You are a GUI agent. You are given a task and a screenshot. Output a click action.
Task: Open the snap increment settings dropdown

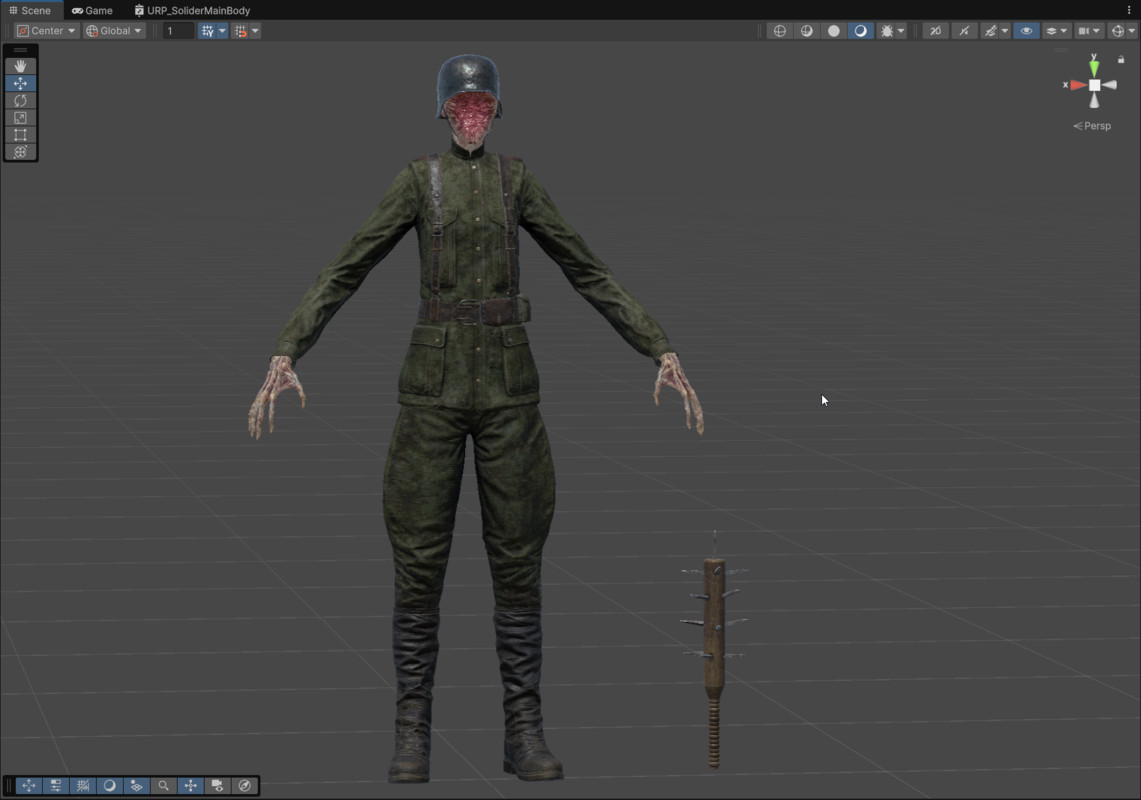[255, 31]
